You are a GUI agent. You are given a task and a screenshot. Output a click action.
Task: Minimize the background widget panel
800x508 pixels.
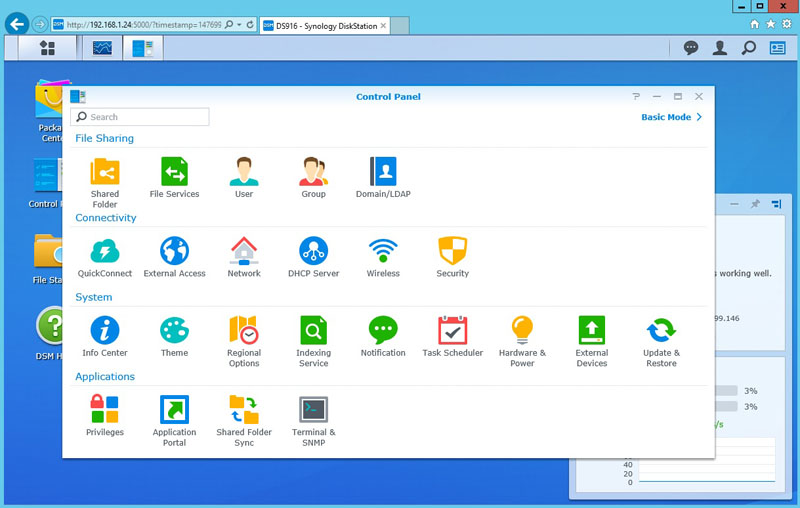[x=734, y=204]
